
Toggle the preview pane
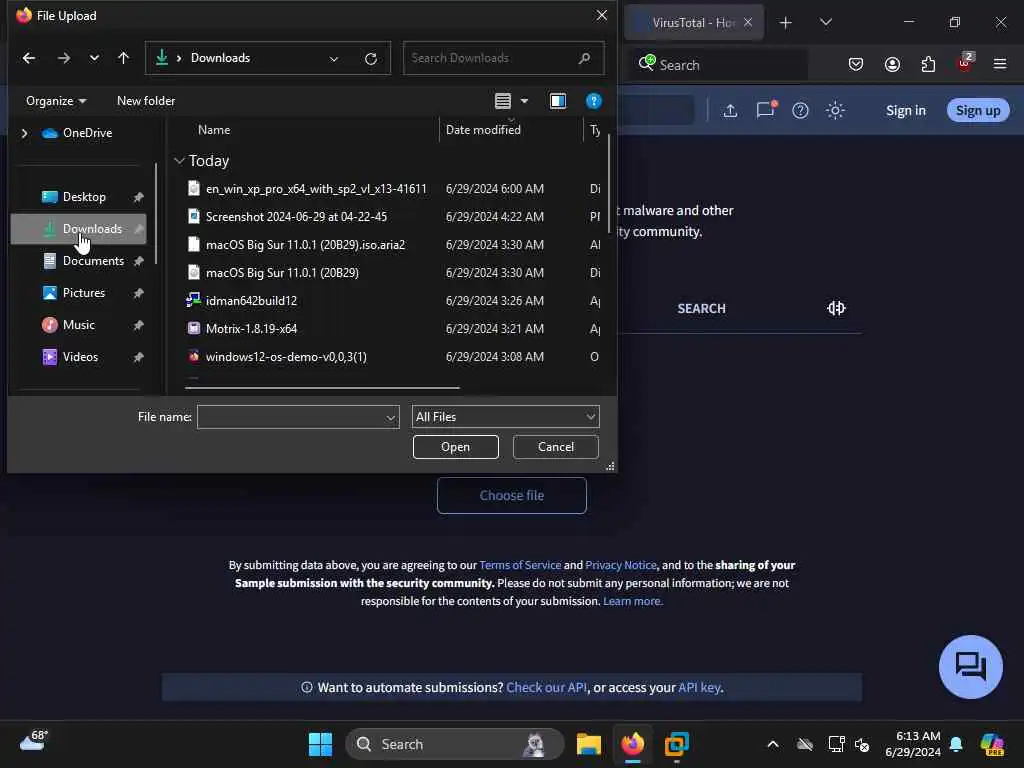(558, 101)
